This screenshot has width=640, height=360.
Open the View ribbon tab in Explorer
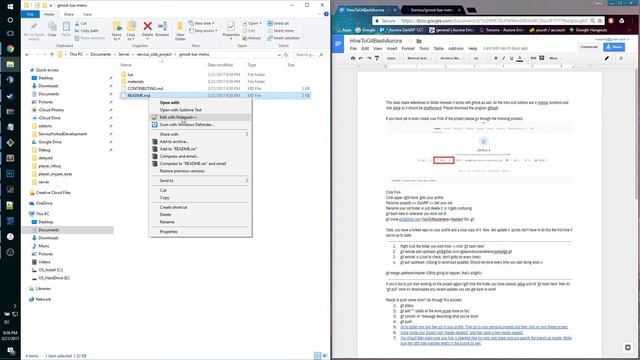tap(87, 14)
